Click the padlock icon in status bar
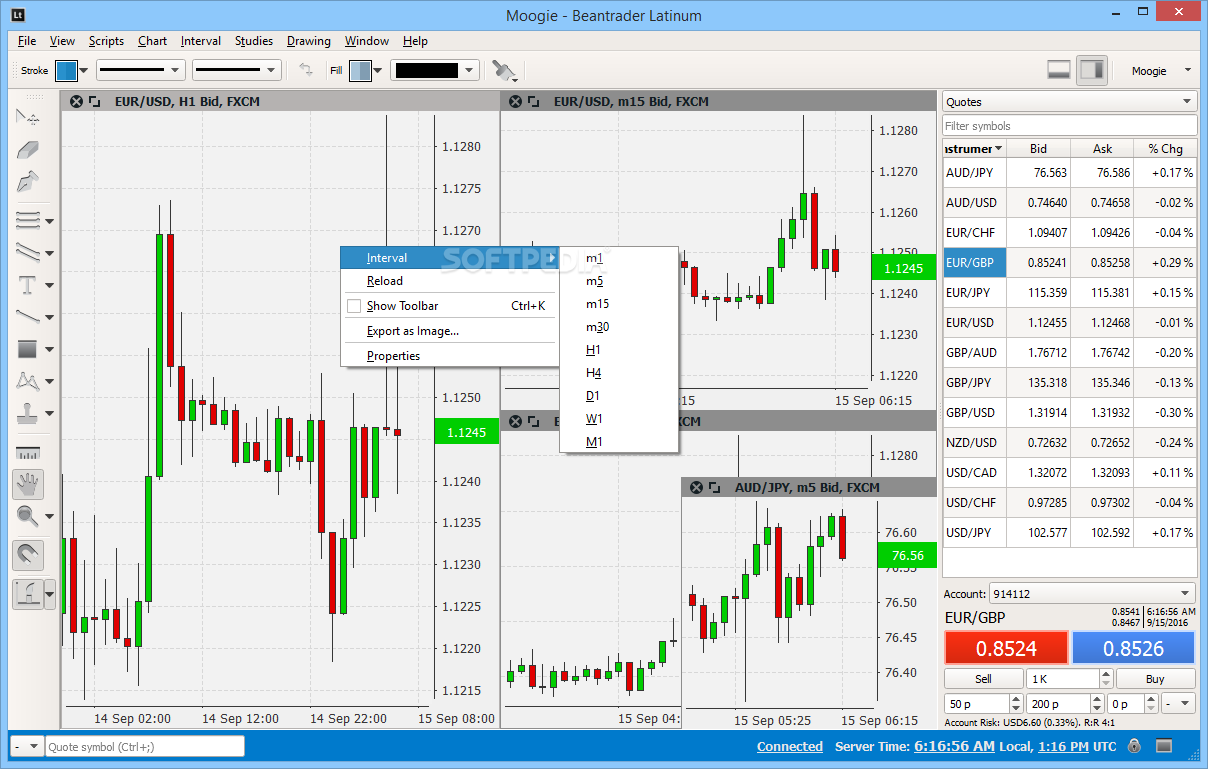Image resolution: width=1208 pixels, height=769 pixels. pyautogui.click(x=1133, y=746)
